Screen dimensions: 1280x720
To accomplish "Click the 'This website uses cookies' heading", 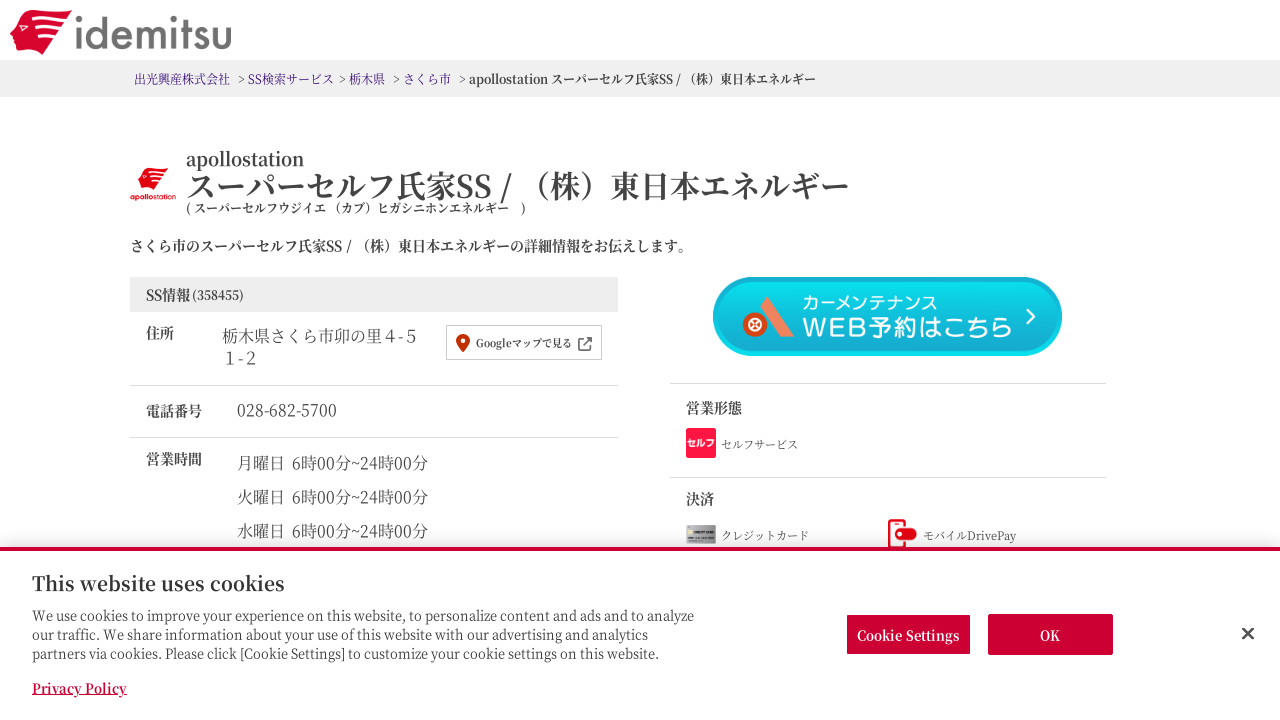I will (x=158, y=584).
